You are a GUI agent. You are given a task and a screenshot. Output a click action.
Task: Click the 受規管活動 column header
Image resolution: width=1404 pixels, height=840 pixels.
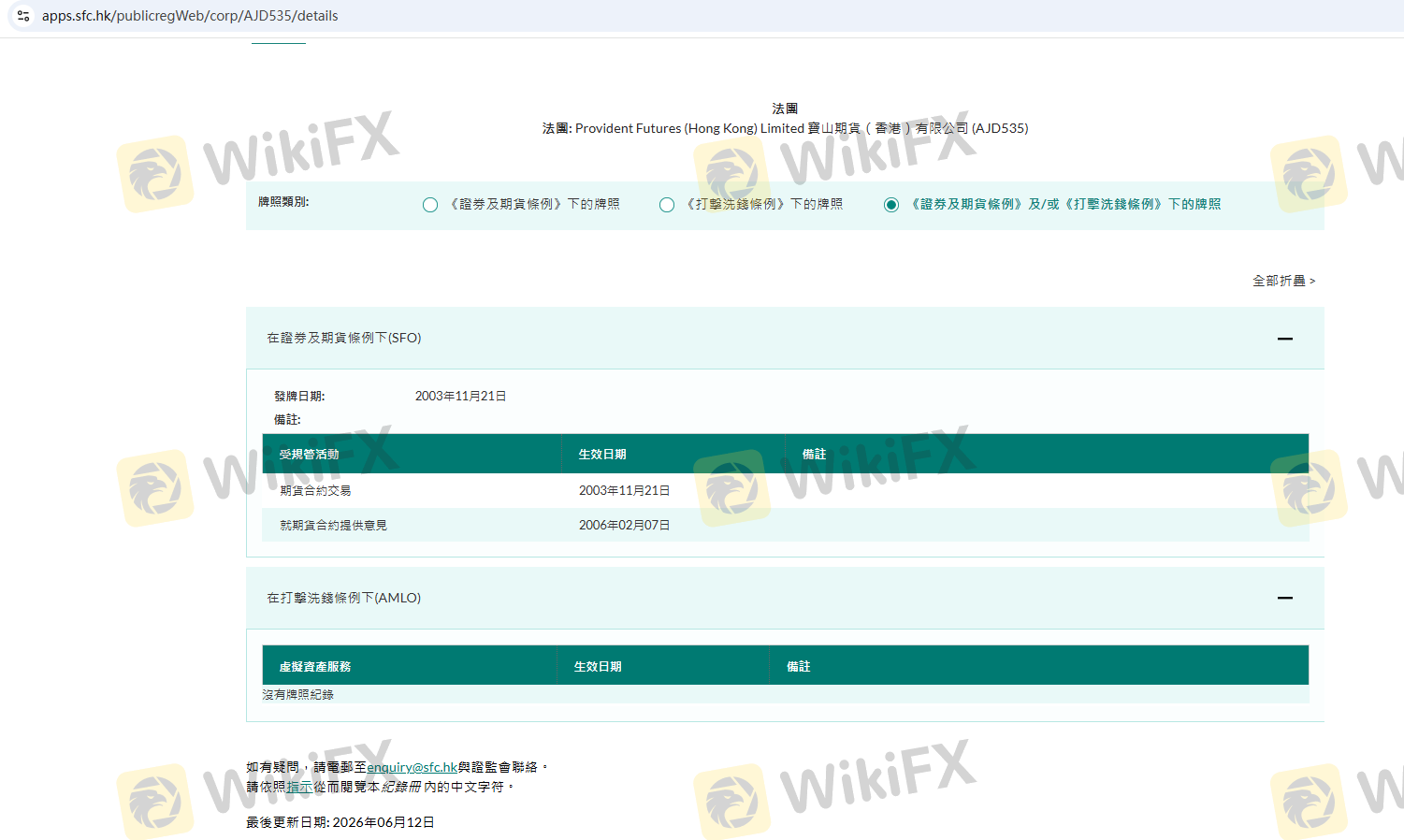(310, 455)
